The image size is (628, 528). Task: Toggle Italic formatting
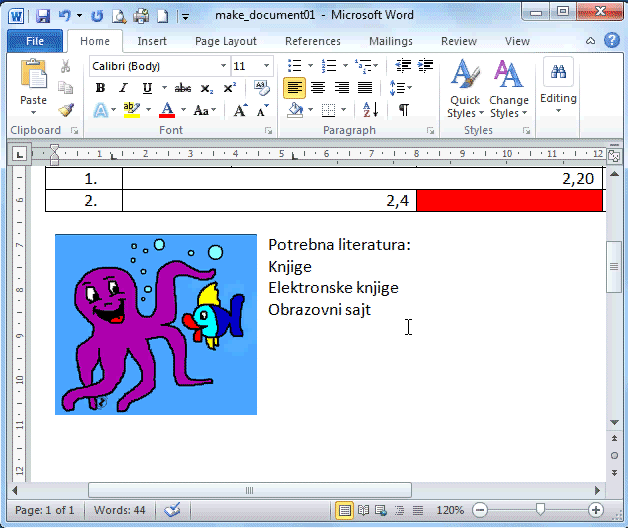coord(124,88)
